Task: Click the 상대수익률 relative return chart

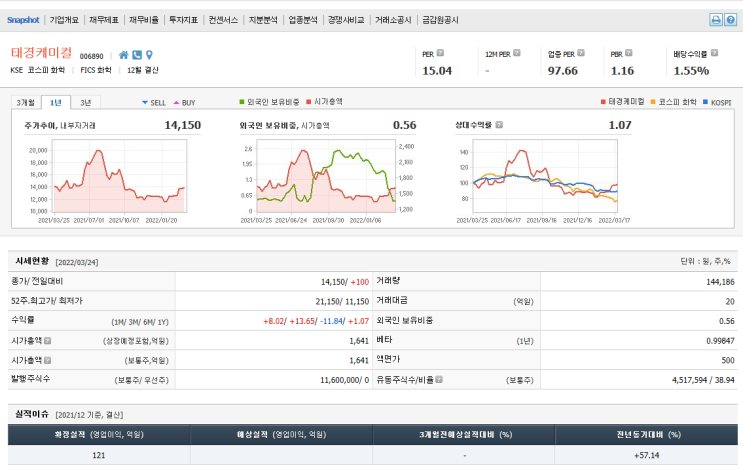Action: 545,176
